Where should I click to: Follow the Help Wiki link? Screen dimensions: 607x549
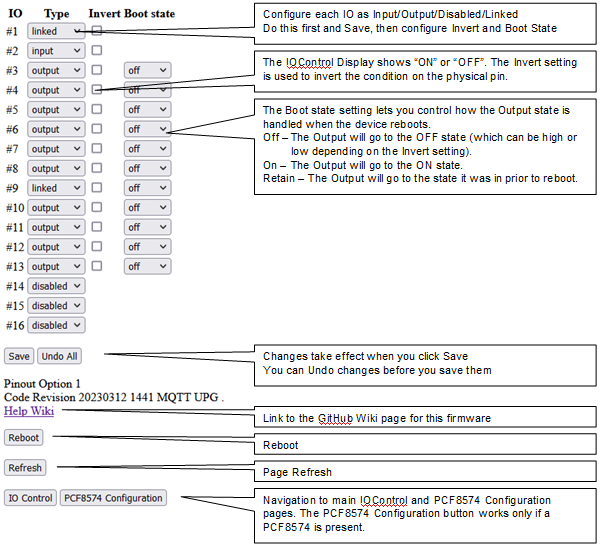point(29,411)
